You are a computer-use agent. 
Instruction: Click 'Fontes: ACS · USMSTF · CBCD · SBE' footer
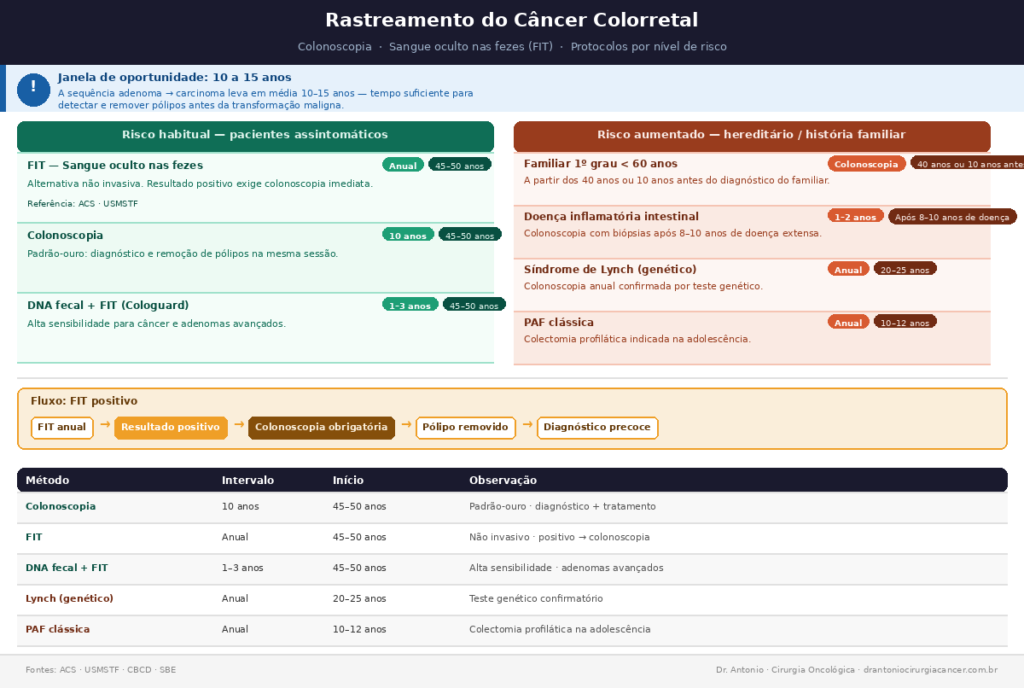(101, 670)
